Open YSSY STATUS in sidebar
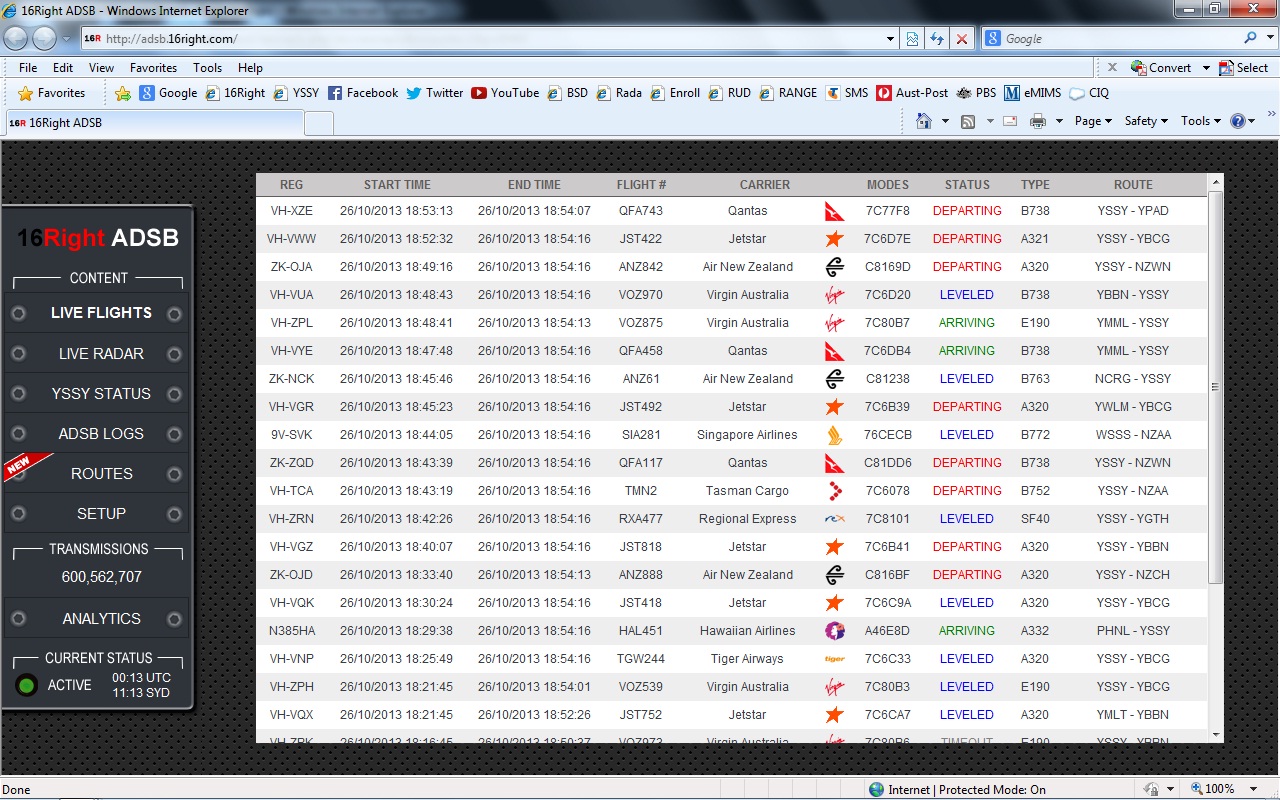 pyautogui.click(x=96, y=394)
